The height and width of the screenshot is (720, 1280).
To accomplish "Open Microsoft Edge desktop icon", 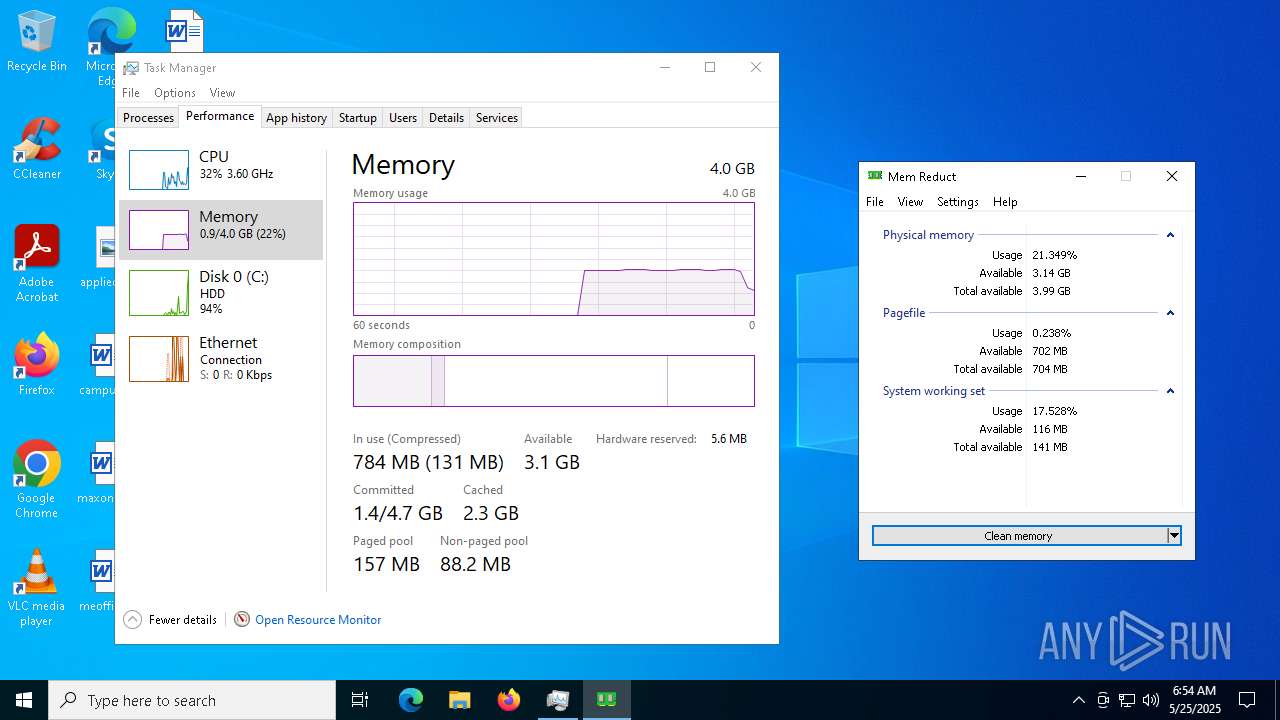I will (110, 33).
